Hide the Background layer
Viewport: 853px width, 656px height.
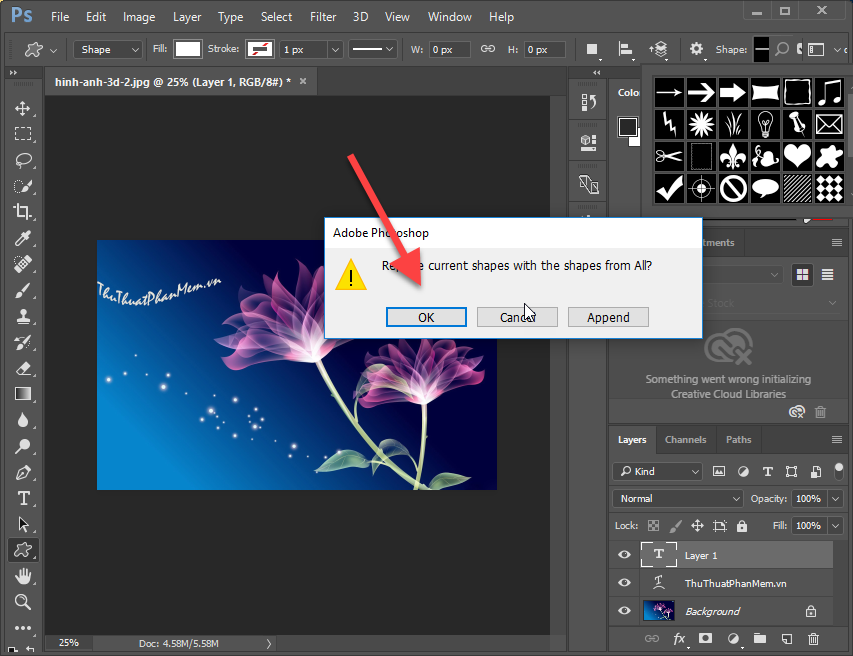(x=623, y=610)
